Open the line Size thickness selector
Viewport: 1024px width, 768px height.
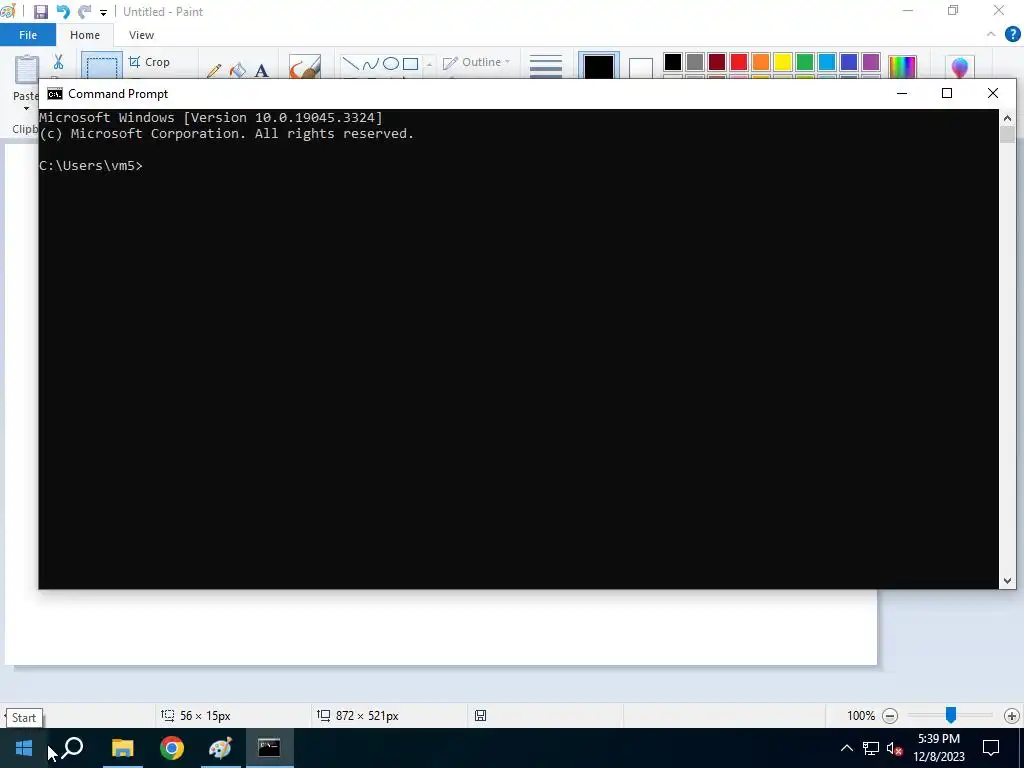pyautogui.click(x=546, y=67)
